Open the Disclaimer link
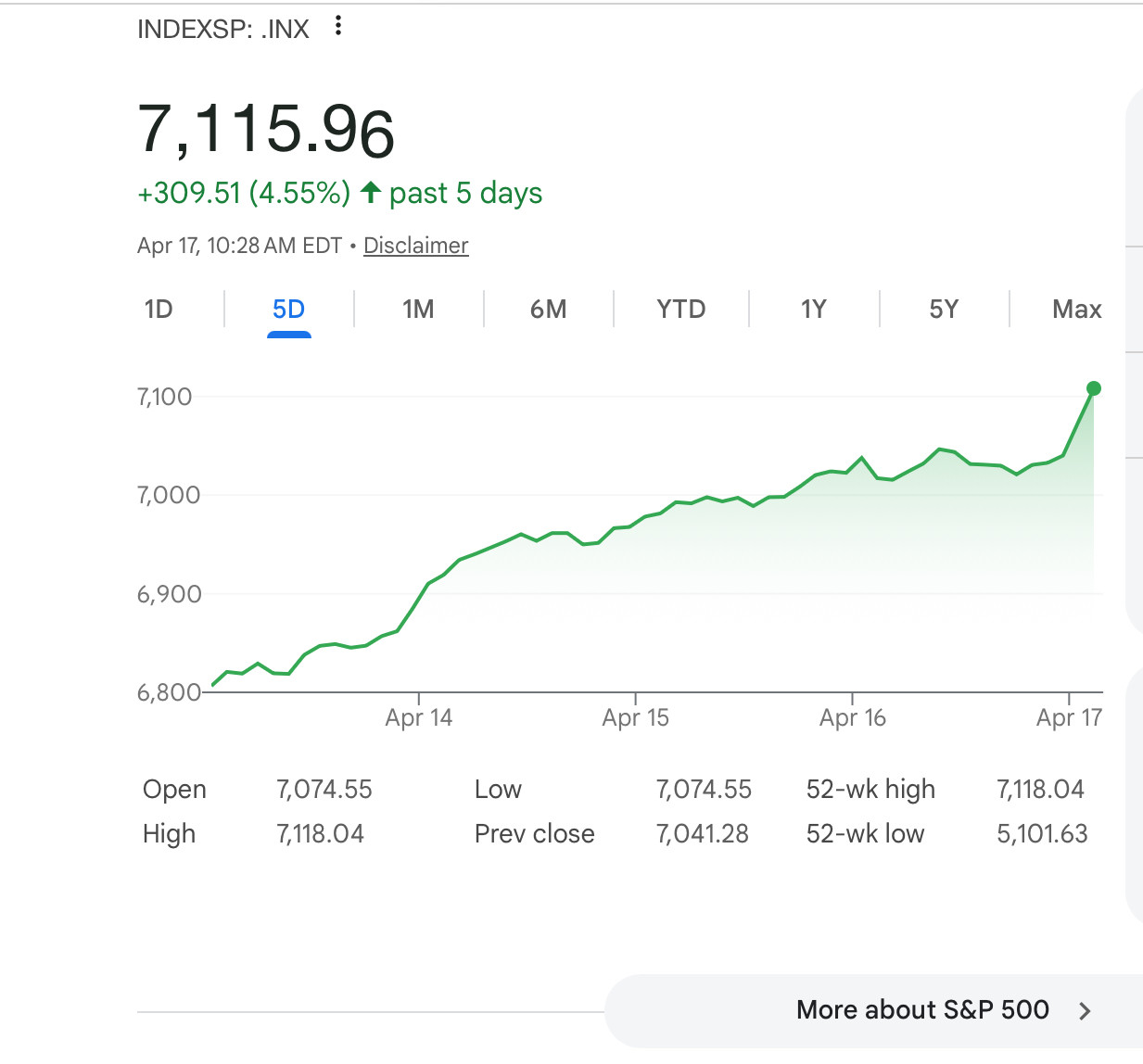1143x1064 pixels. pos(416,246)
